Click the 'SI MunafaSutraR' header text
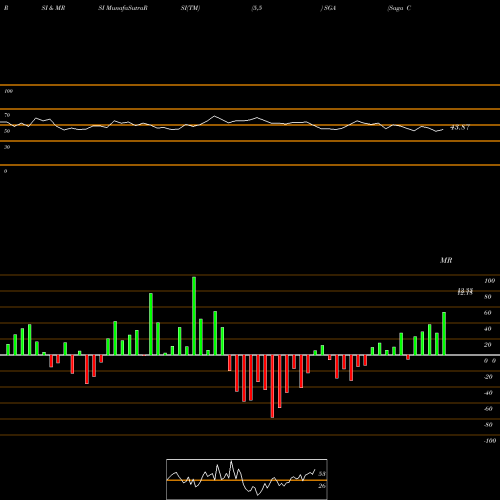Screen dimensions: 500x500 pos(123,8)
